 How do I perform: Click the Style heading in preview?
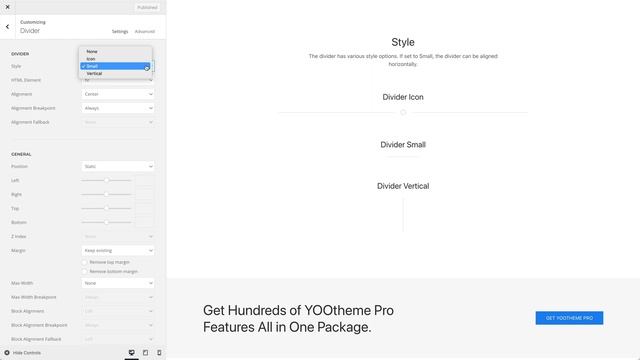coord(403,42)
